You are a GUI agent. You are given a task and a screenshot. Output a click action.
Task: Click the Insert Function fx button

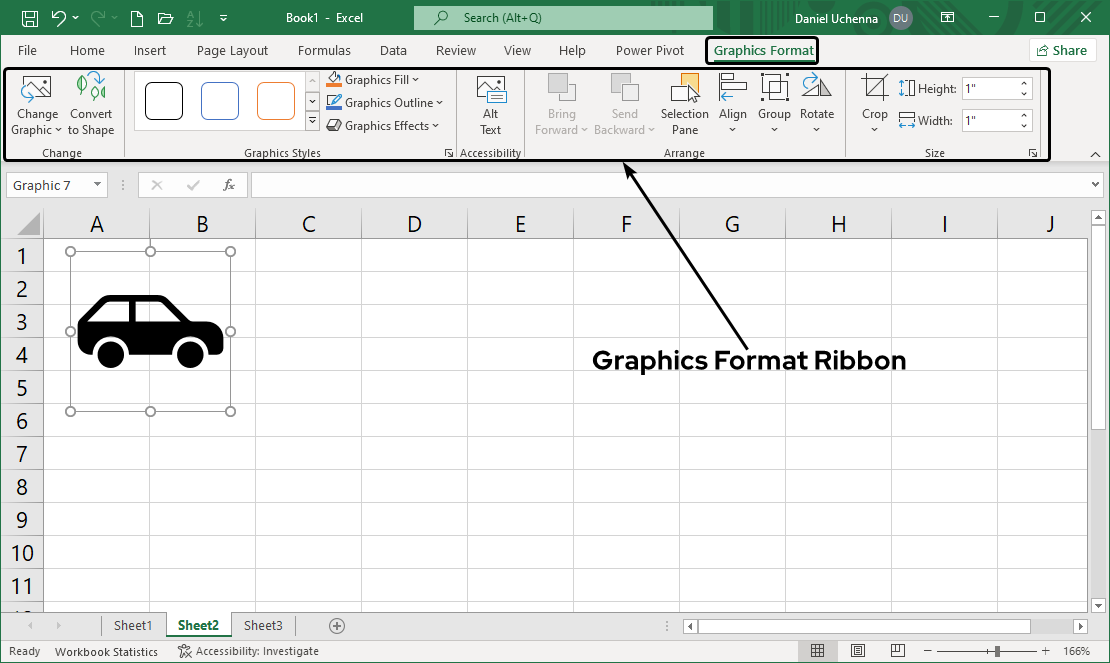tap(229, 185)
